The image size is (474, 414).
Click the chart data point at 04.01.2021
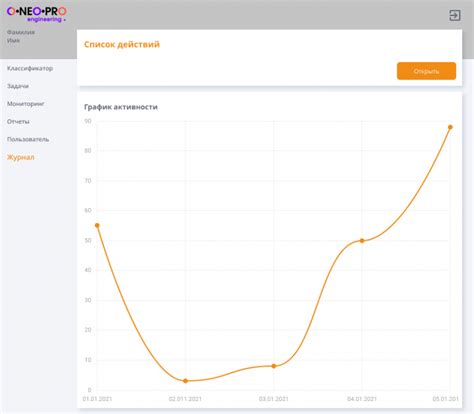pyautogui.click(x=362, y=241)
